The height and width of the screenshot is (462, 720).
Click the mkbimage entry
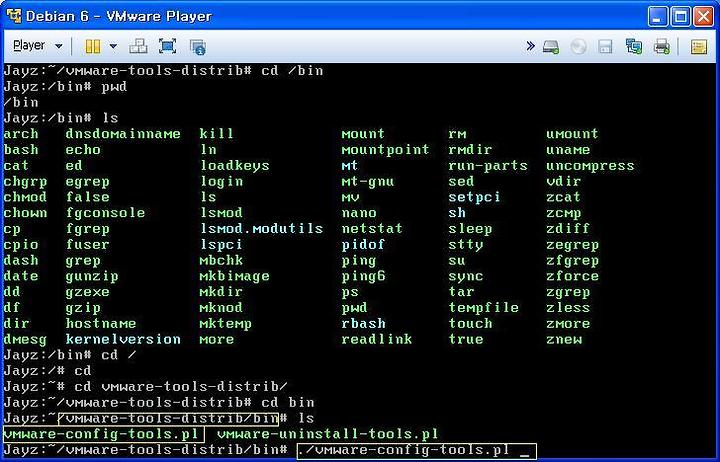[235, 276]
